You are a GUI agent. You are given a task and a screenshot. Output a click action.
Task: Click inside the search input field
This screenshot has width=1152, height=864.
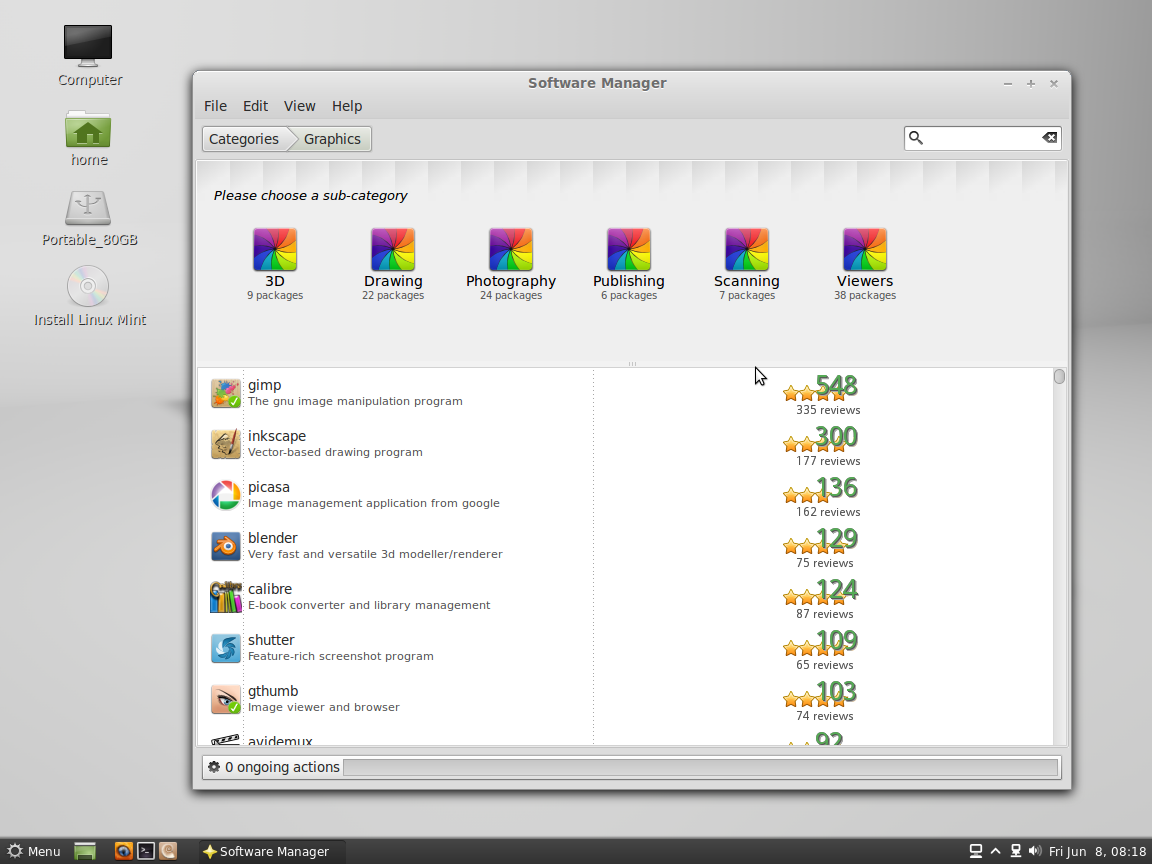982,137
